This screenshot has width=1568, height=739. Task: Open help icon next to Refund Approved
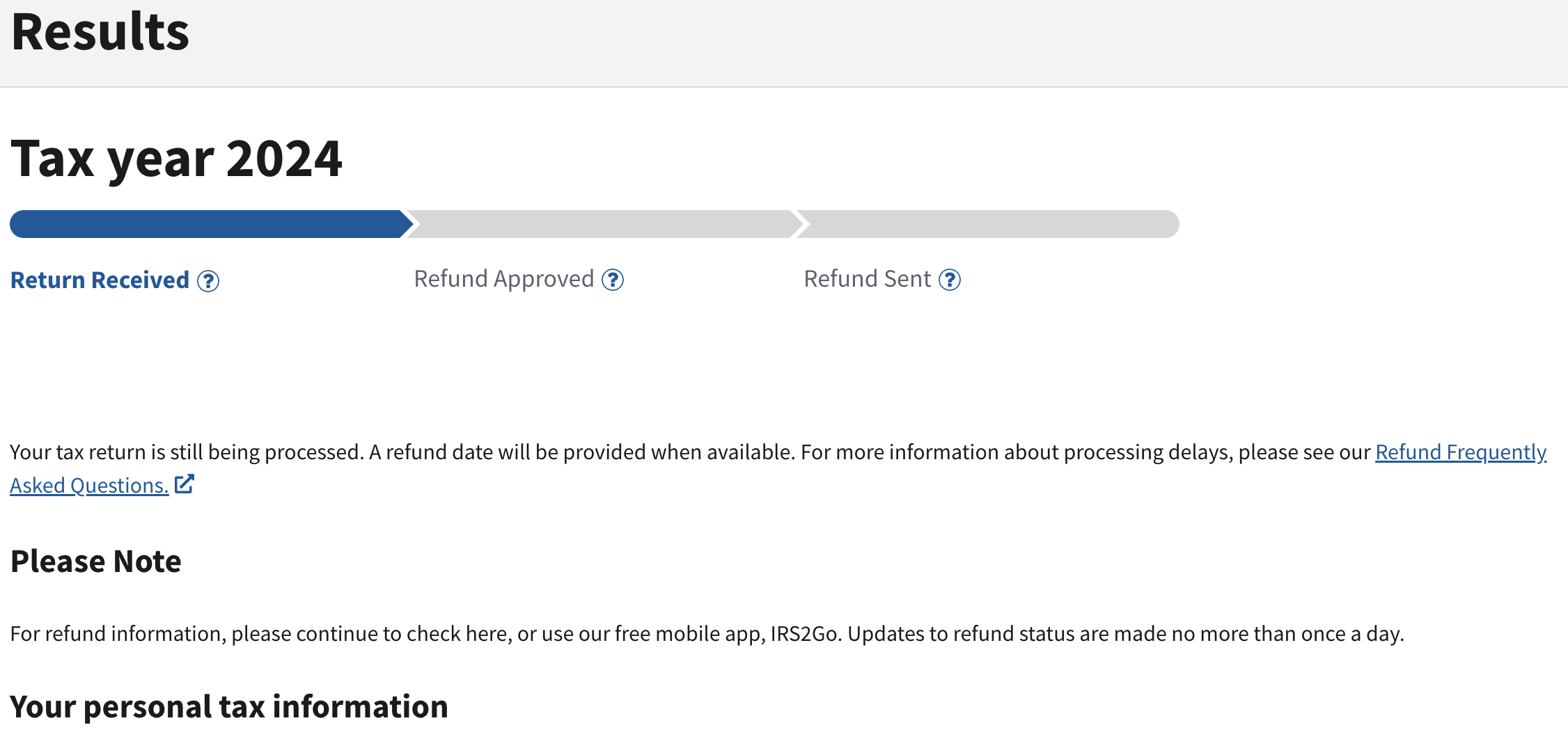[613, 280]
